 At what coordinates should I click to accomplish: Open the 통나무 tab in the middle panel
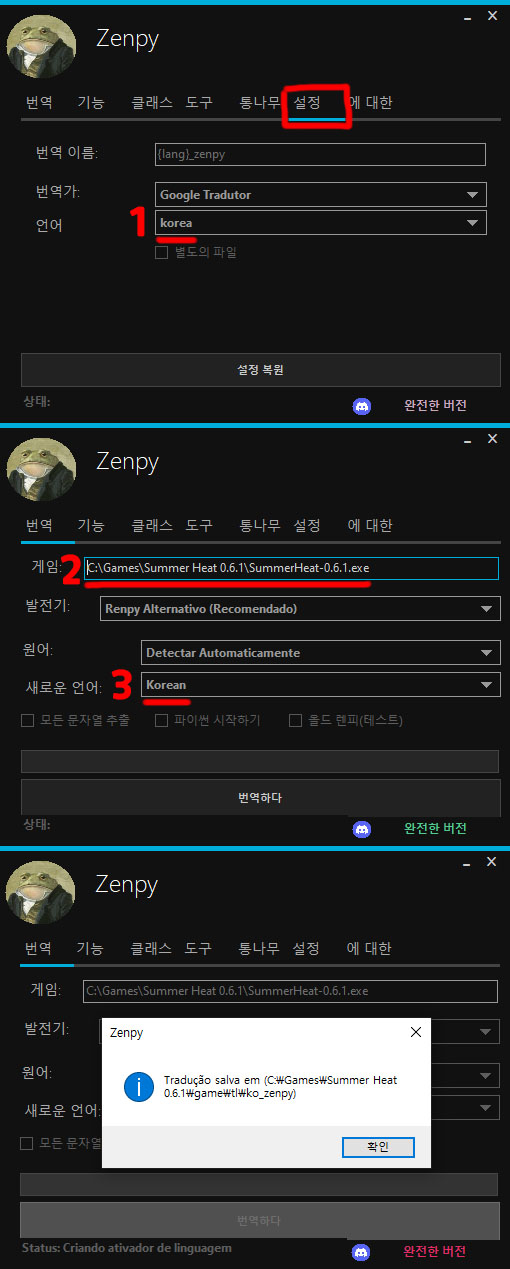coord(259,525)
